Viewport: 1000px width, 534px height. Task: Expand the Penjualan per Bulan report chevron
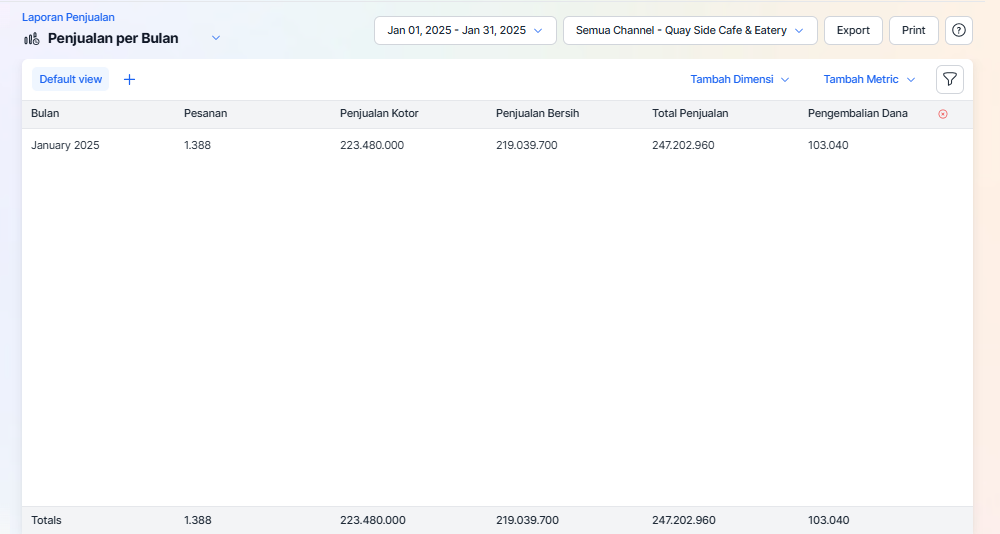coord(215,38)
